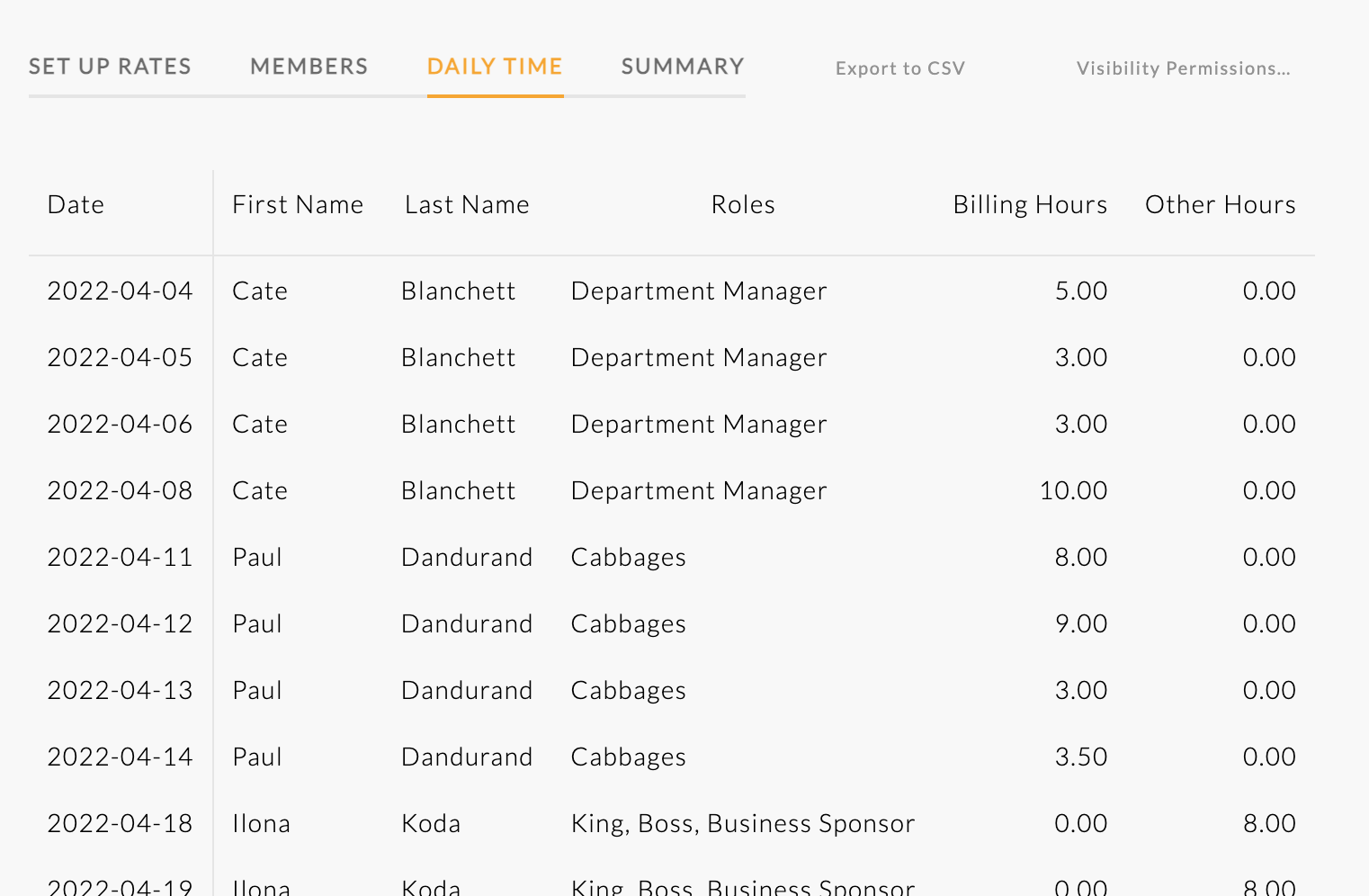Click the 3.50 billing hours cell
The height and width of the screenshot is (896, 1369).
click(x=1080, y=757)
